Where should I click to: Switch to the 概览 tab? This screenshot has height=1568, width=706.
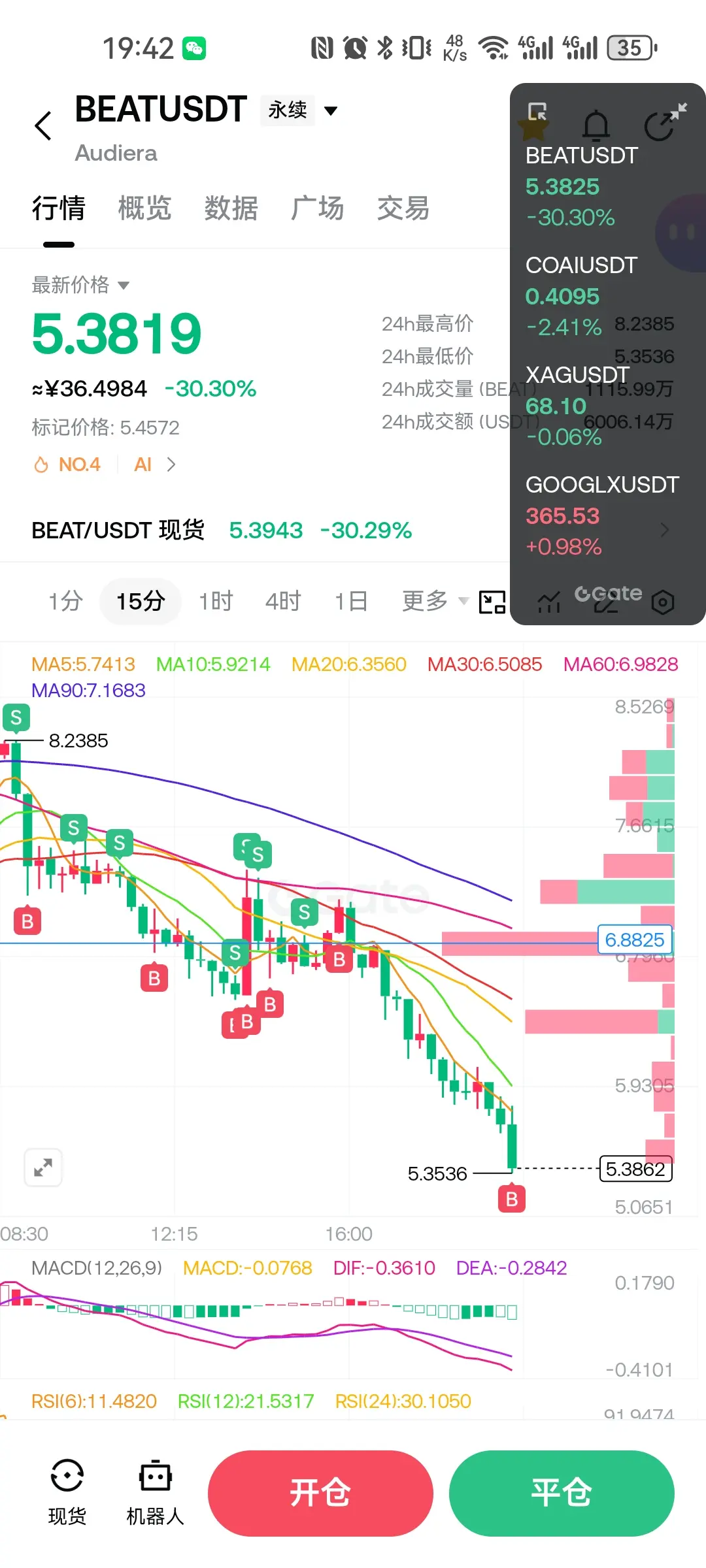click(144, 208)
